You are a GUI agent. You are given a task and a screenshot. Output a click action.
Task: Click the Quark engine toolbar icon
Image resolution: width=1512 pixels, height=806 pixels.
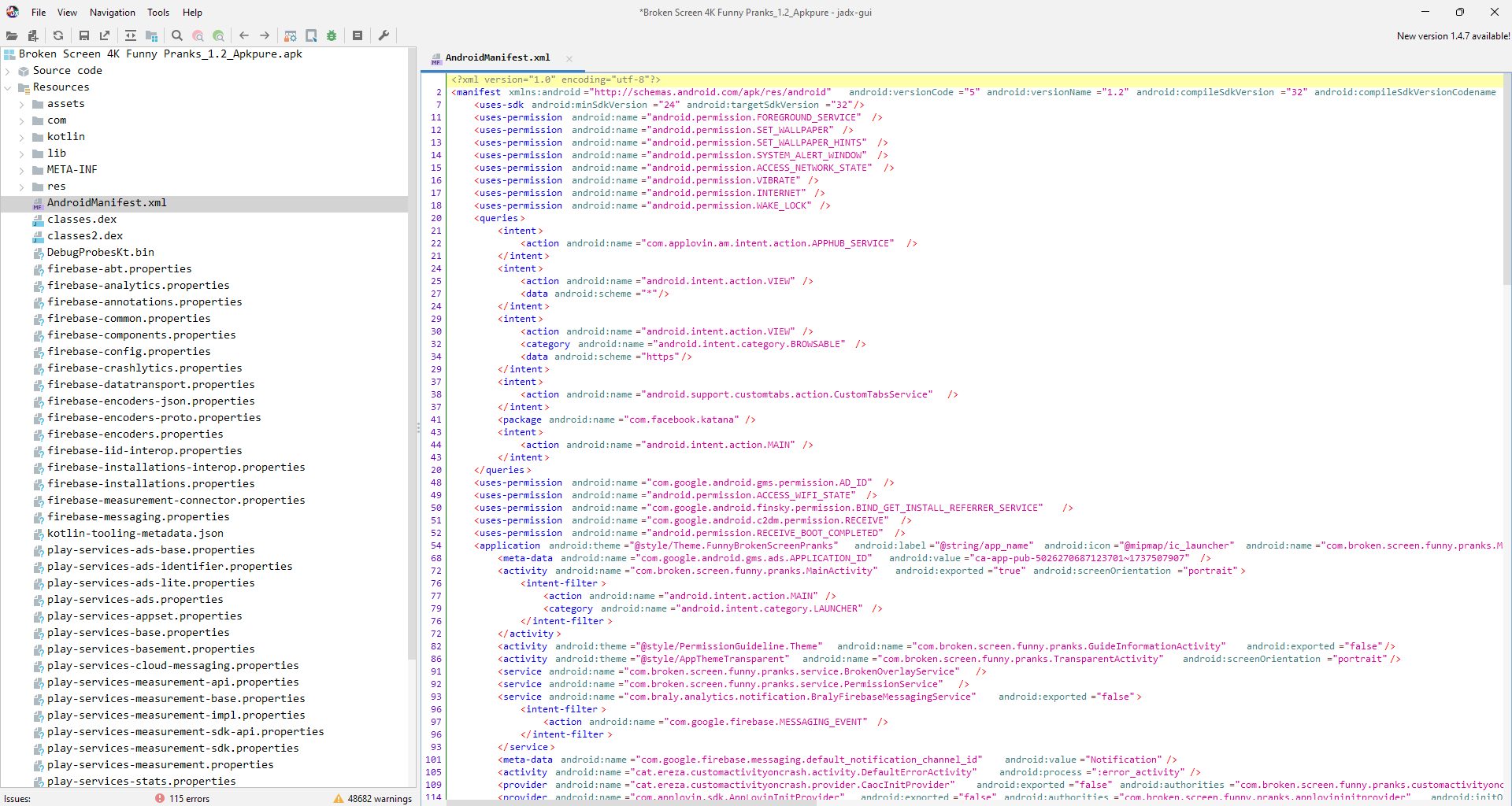[x=311, y=35]
